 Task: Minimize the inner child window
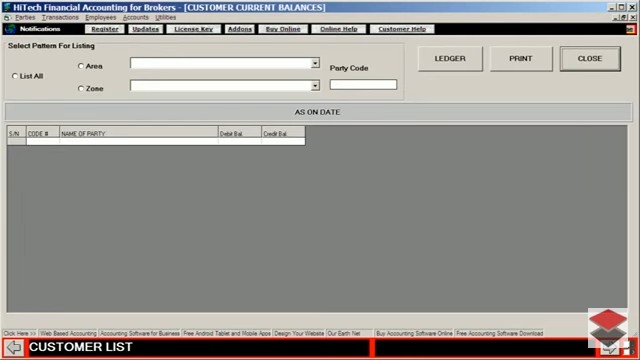[x=616, y=18]
